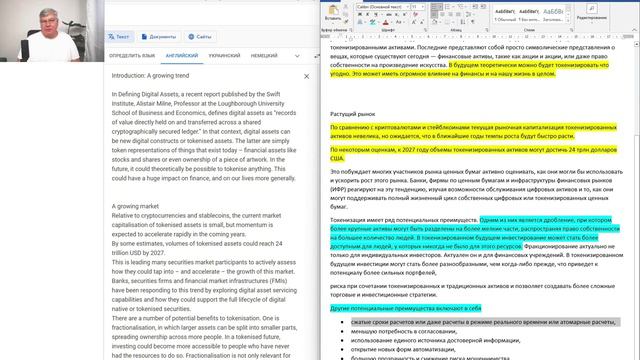Click the paragraph shading color bucket
Image resolution: width=640 pixels, height=360 pixels.
coord(435,22)
